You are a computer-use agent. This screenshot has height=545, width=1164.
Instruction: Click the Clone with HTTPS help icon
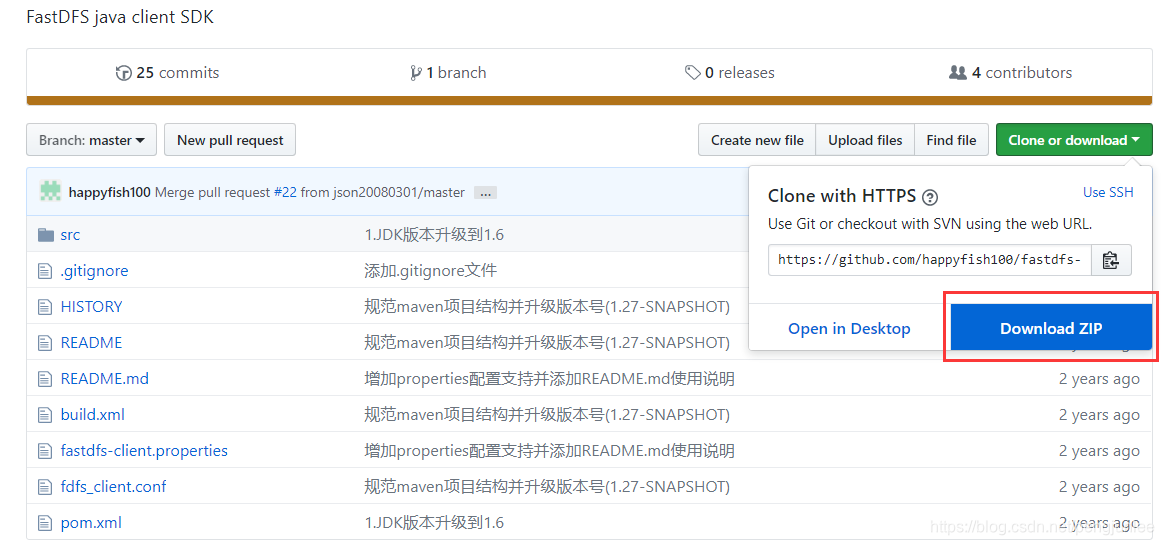(929, 198)
